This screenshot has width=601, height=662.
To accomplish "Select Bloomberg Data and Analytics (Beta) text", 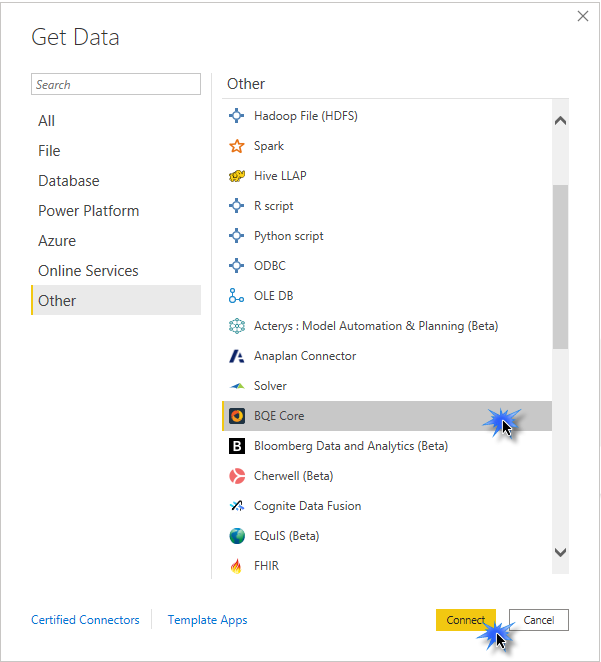I will pos(351,446).
